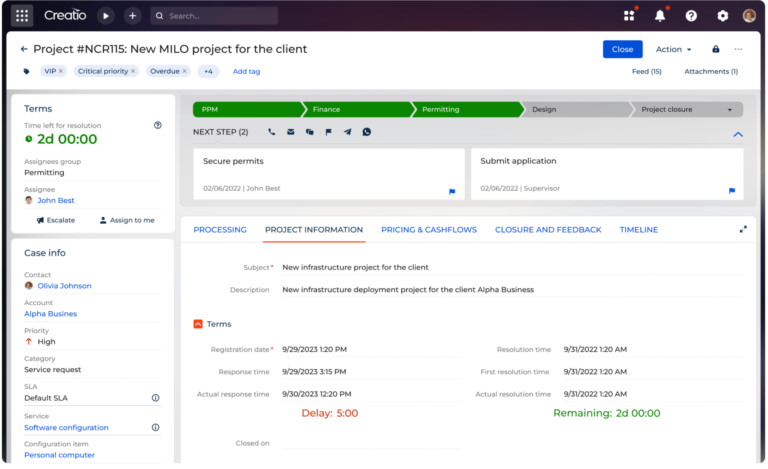Open system settings gear
Viewport: 768px width, 469px height.
pos(722,16)
